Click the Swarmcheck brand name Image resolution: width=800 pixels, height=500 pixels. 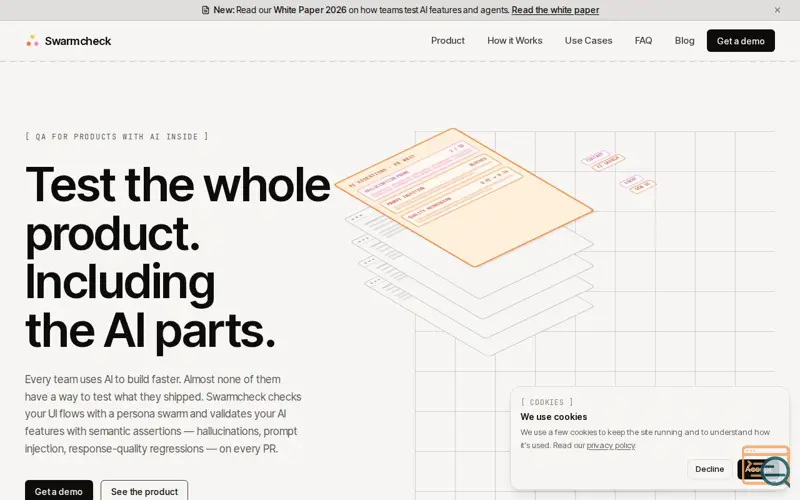click(78, 41)
